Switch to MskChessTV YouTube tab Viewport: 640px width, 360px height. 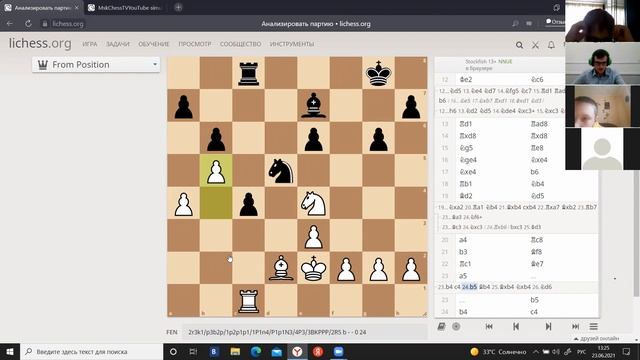coord(126,8)
